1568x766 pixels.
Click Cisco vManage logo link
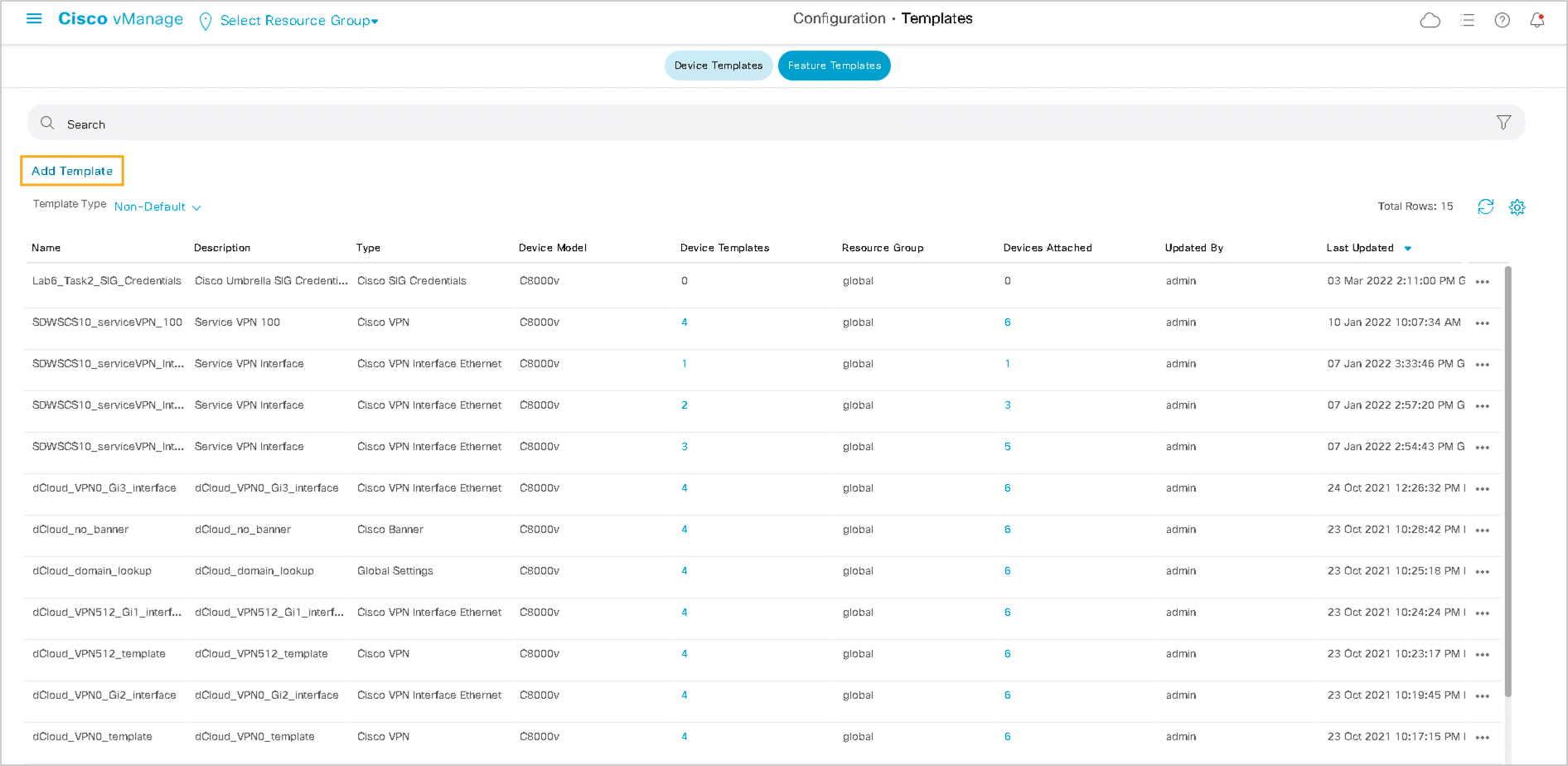120,19
